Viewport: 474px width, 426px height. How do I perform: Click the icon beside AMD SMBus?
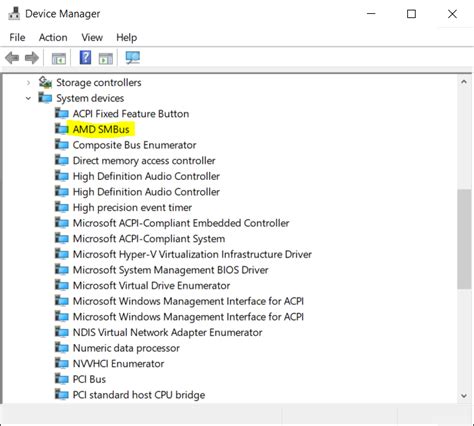(62, 129)
